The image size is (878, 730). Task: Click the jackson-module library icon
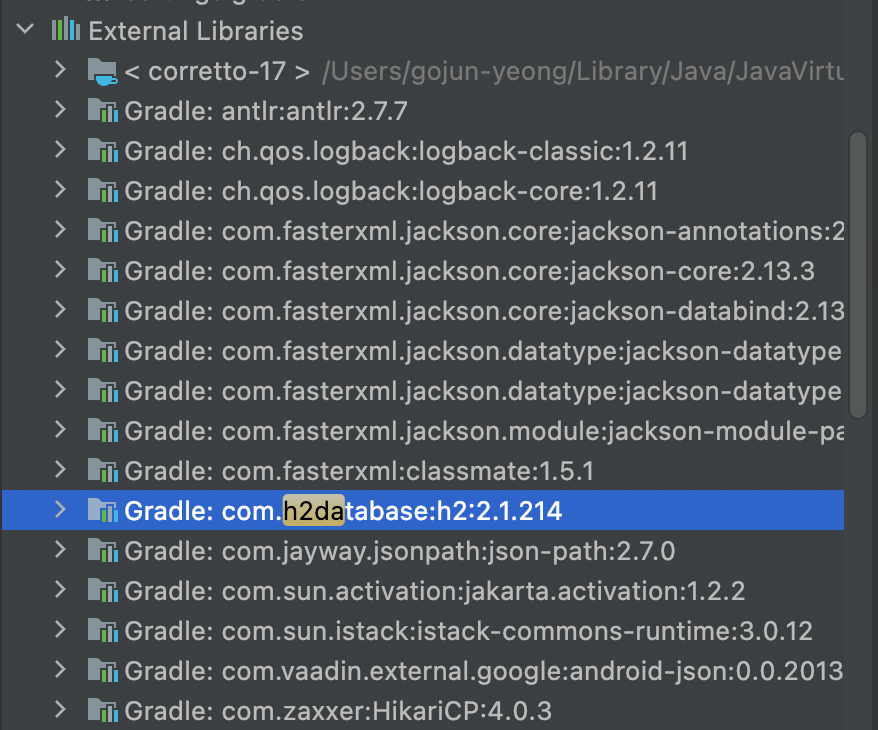(x=102, y=430)
